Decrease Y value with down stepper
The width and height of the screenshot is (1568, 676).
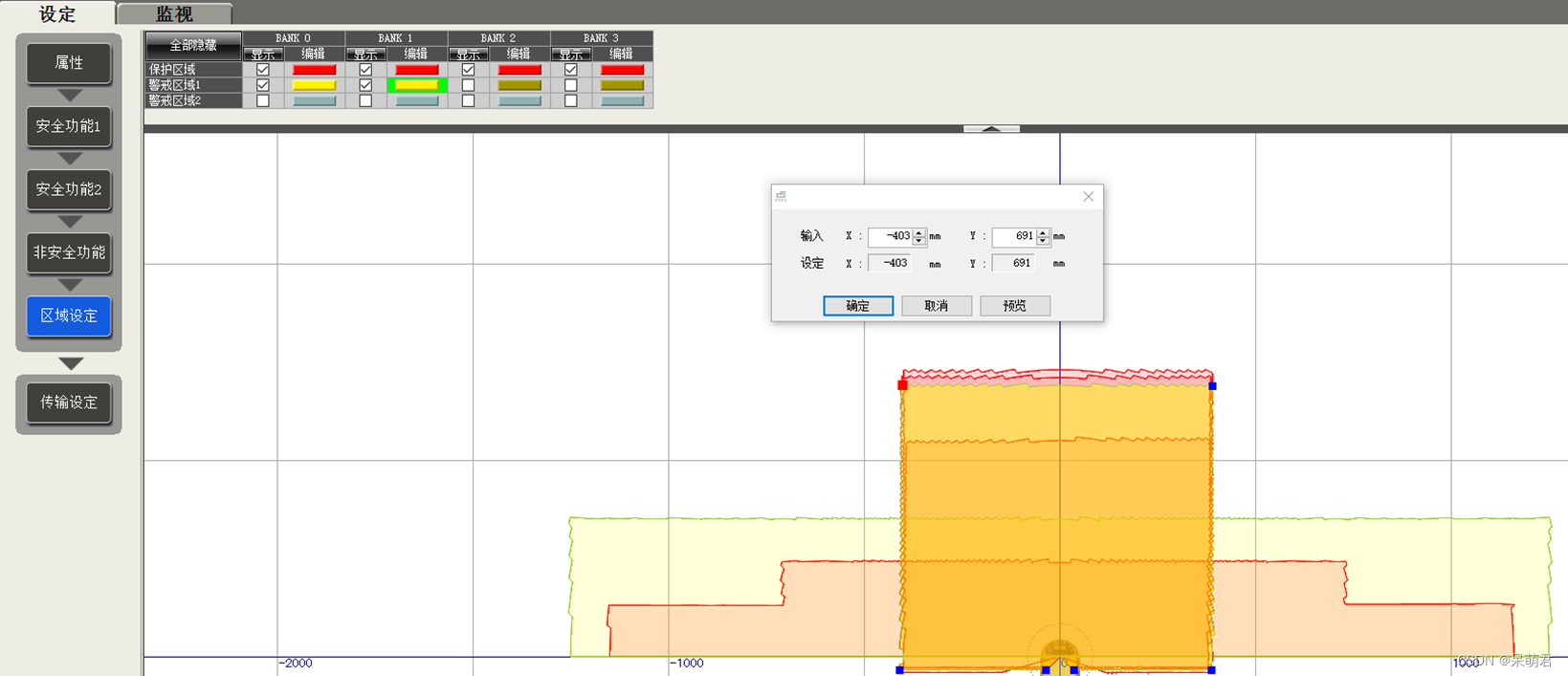1044,241
